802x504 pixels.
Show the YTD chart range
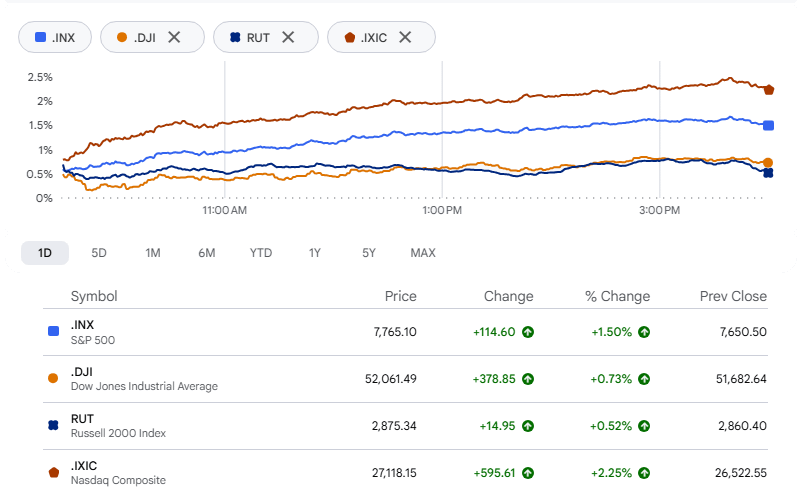(261, 253)
